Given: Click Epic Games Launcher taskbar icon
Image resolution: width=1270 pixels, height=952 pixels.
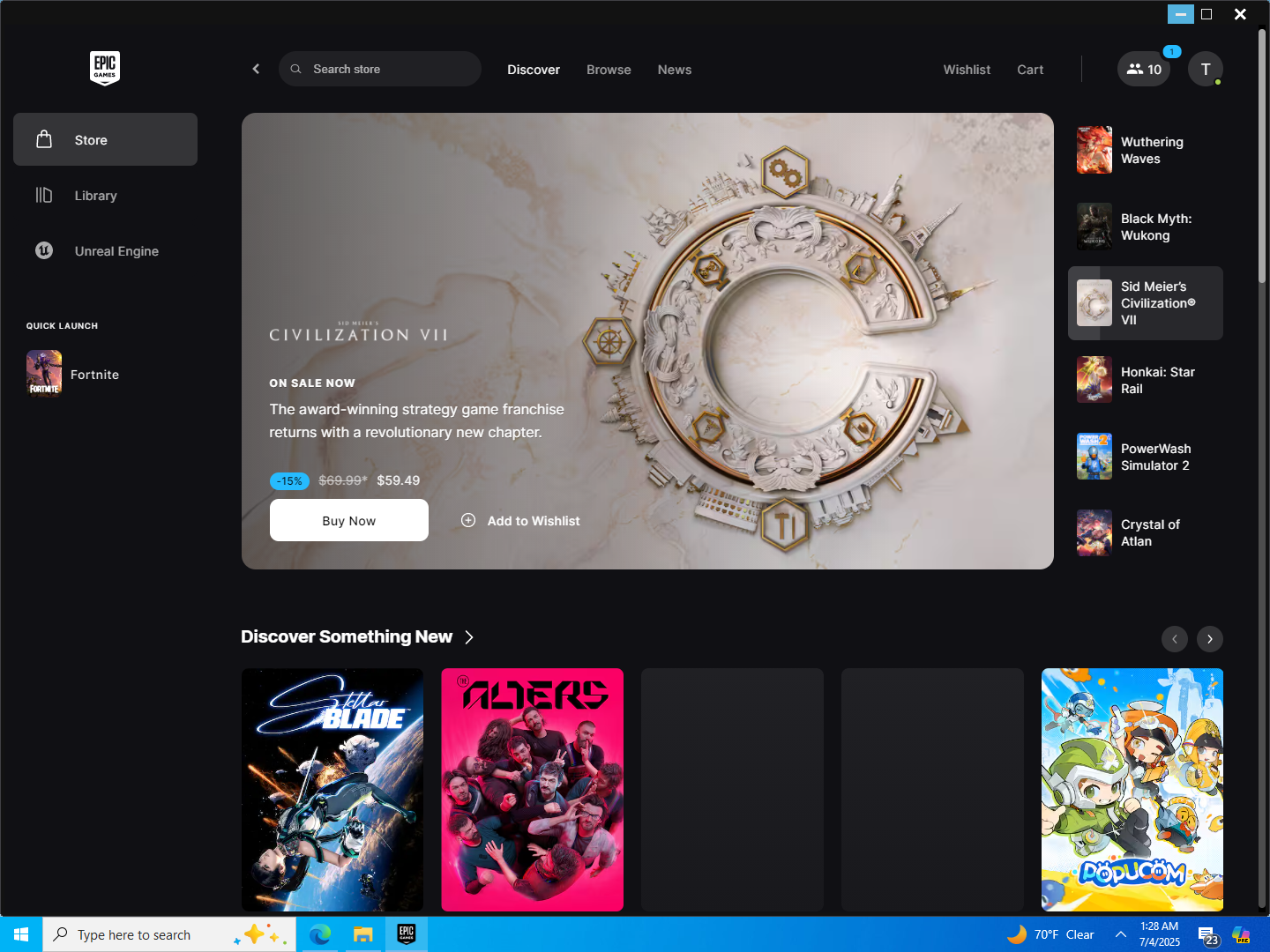Looking at the screenshot, I should (x=407, y=934).
